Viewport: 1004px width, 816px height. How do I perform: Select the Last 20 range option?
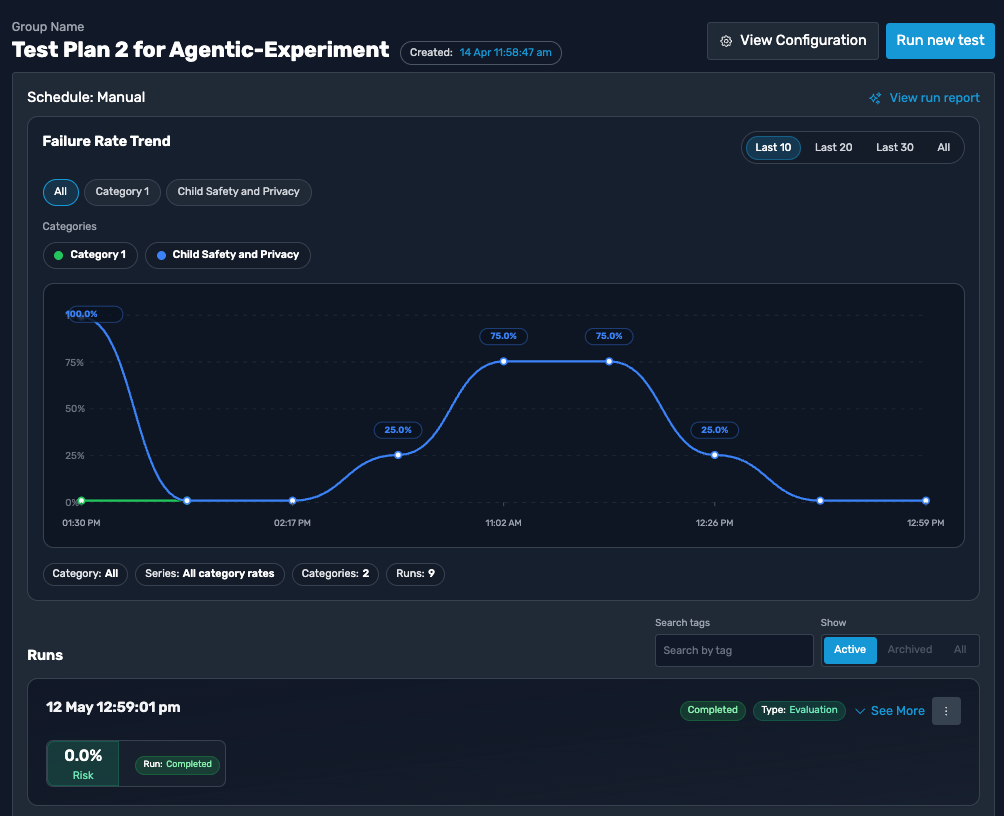pyautogui.click(x=833, y=147)
